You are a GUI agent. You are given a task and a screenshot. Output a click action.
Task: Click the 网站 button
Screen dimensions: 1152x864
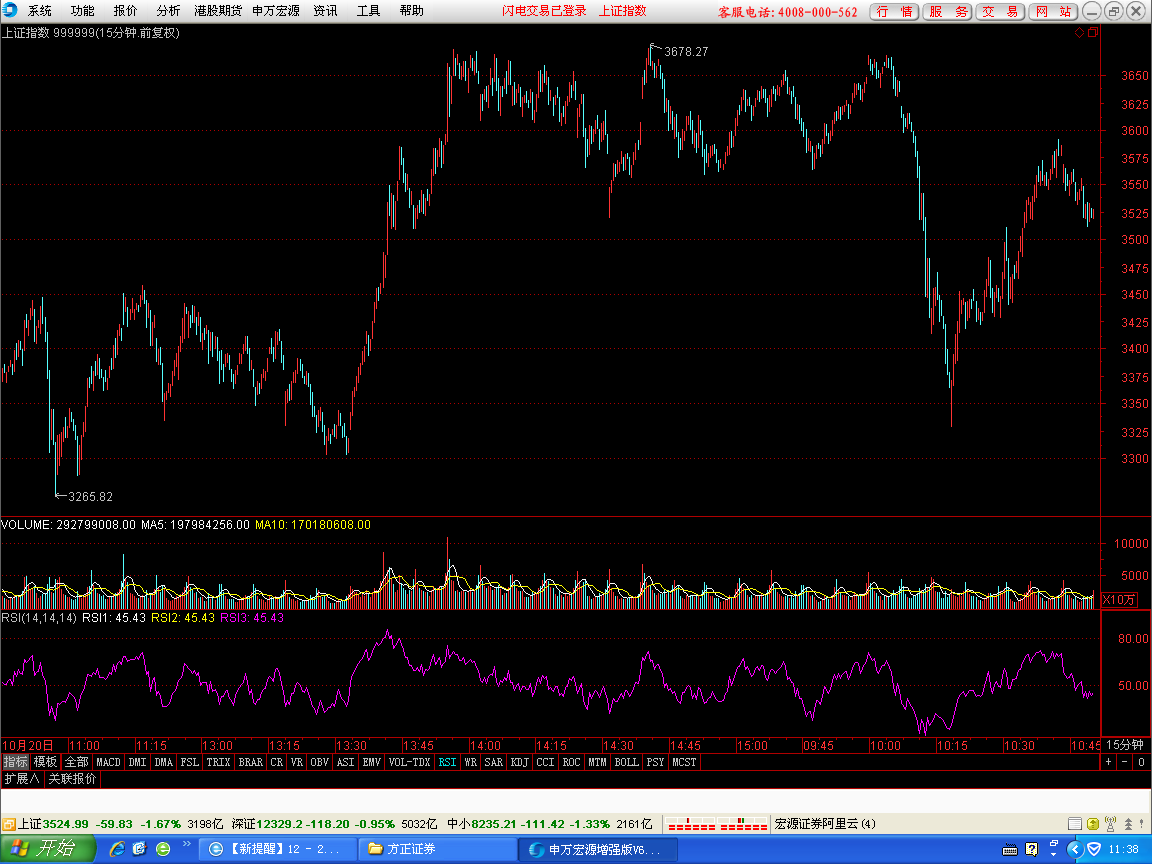[1053, 12]
